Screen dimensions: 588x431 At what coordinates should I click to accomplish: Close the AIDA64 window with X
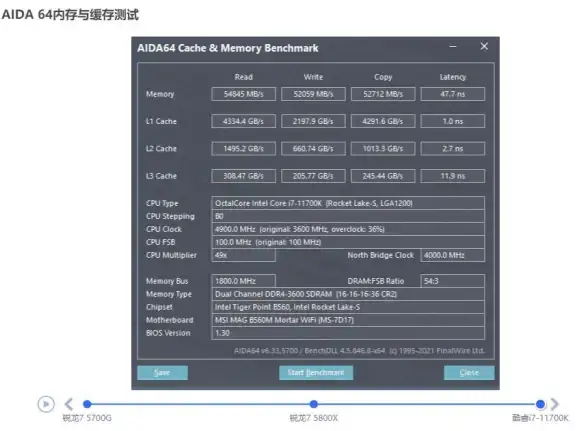(484, 46)
